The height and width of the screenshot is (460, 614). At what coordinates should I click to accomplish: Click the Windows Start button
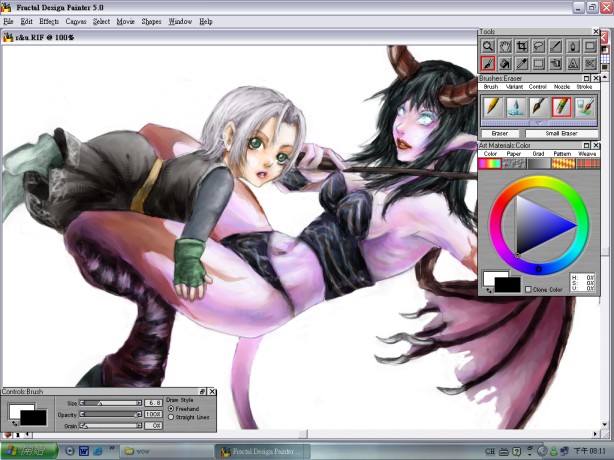(x=29, y=451)
